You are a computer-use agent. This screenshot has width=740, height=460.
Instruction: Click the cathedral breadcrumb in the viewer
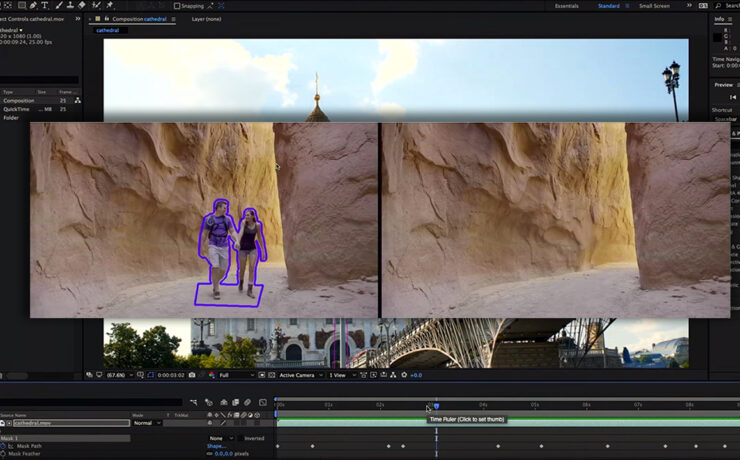tap(108, 30)
